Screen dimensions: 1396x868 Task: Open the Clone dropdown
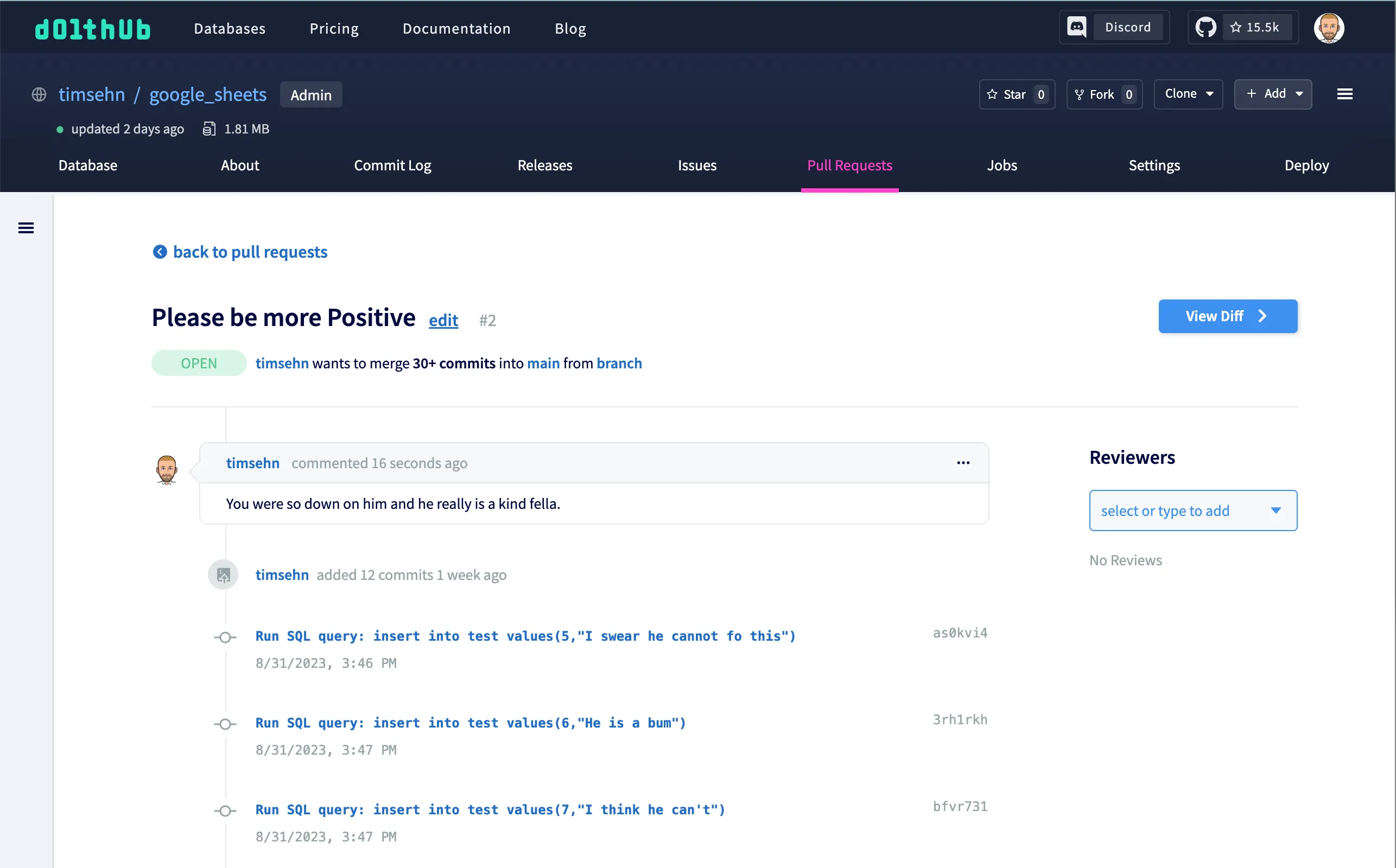(x=1188, y=93)
